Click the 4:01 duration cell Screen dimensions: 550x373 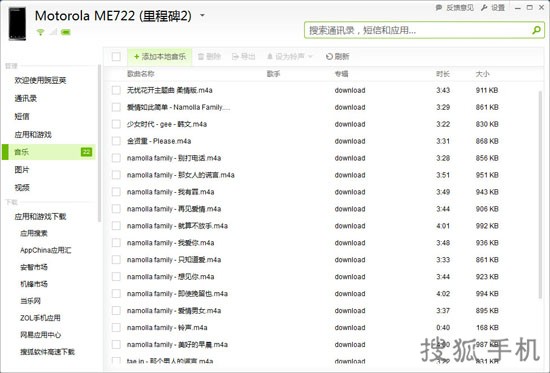443,226
